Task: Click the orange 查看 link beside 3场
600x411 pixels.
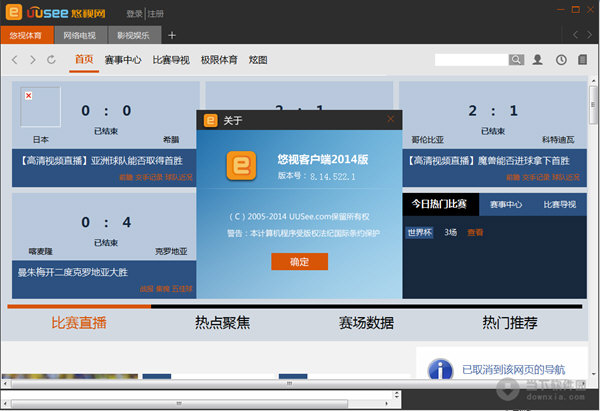Action: point(475,233)
